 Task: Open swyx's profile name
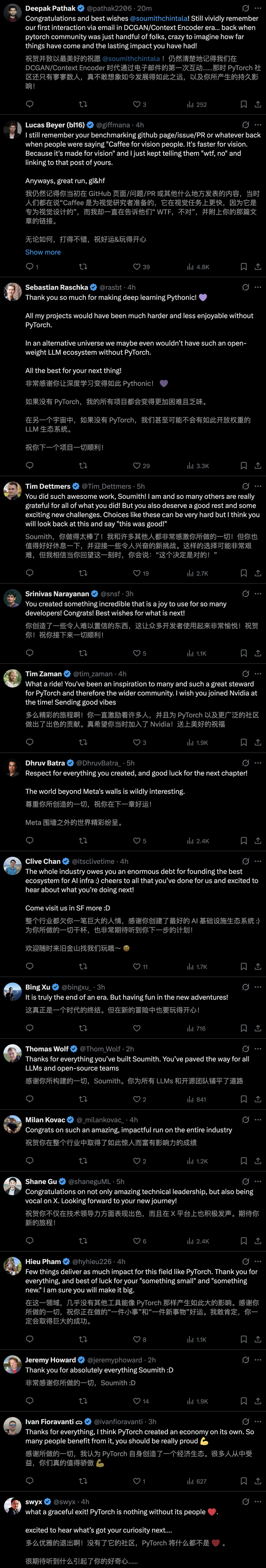point(34,1502)
